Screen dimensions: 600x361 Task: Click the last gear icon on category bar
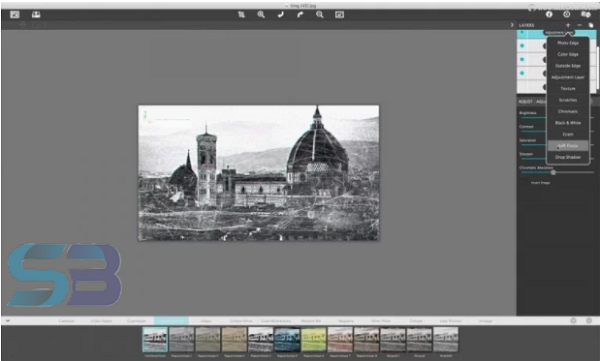[589, 321]
